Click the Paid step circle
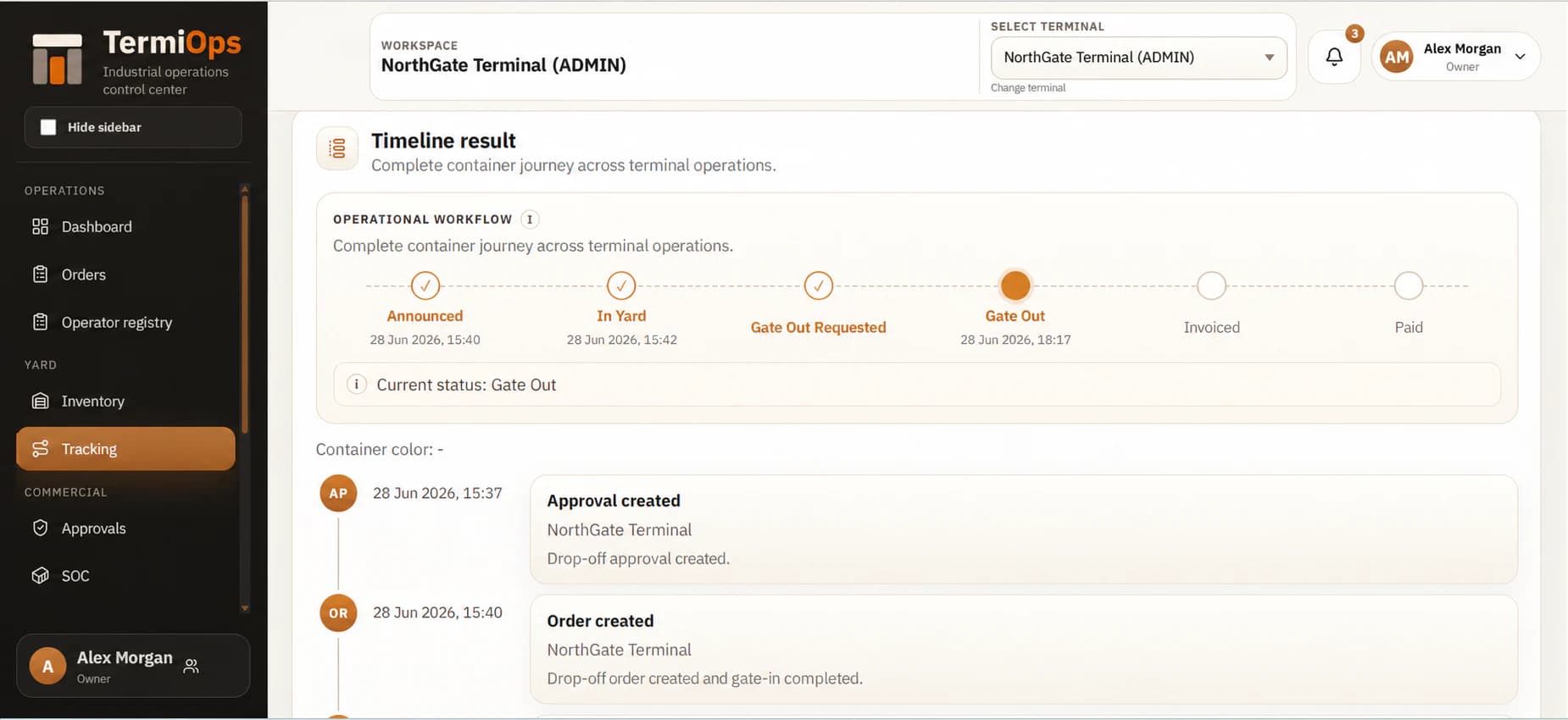This screenshot has height=720, width=1568. click(1409, 285)
